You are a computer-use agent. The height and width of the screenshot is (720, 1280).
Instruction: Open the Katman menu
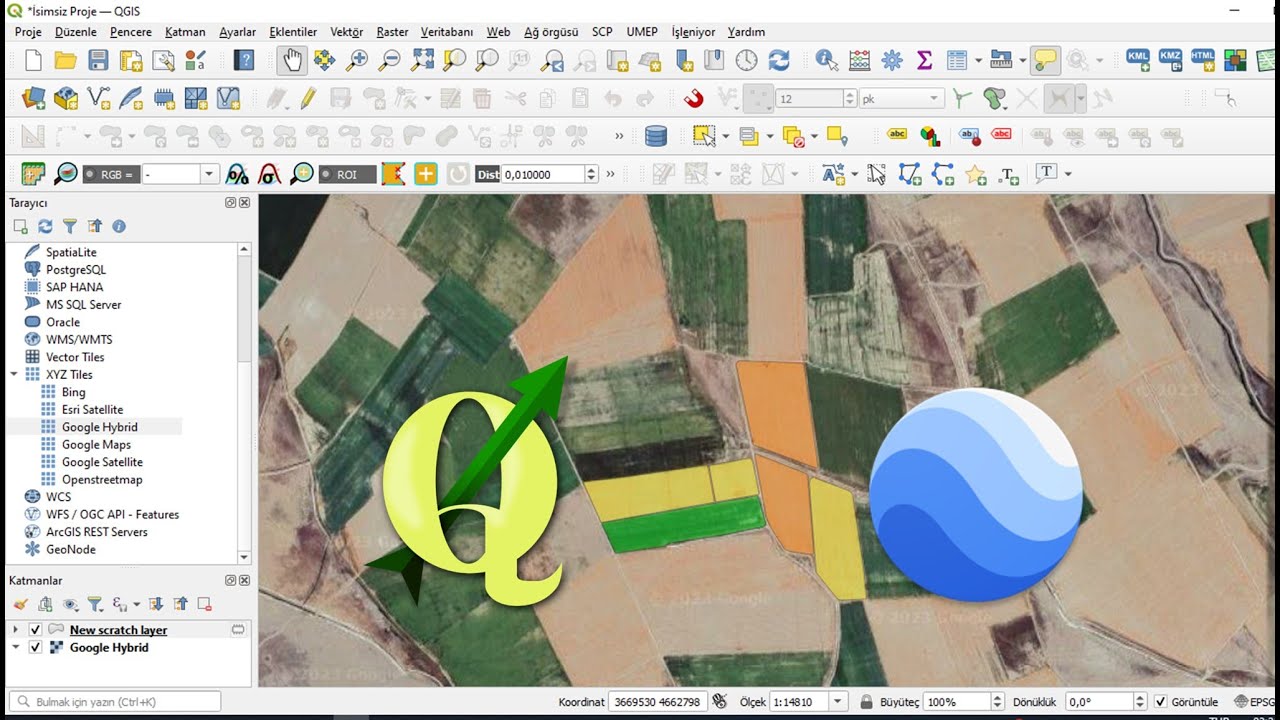click(x=185, y=32)
